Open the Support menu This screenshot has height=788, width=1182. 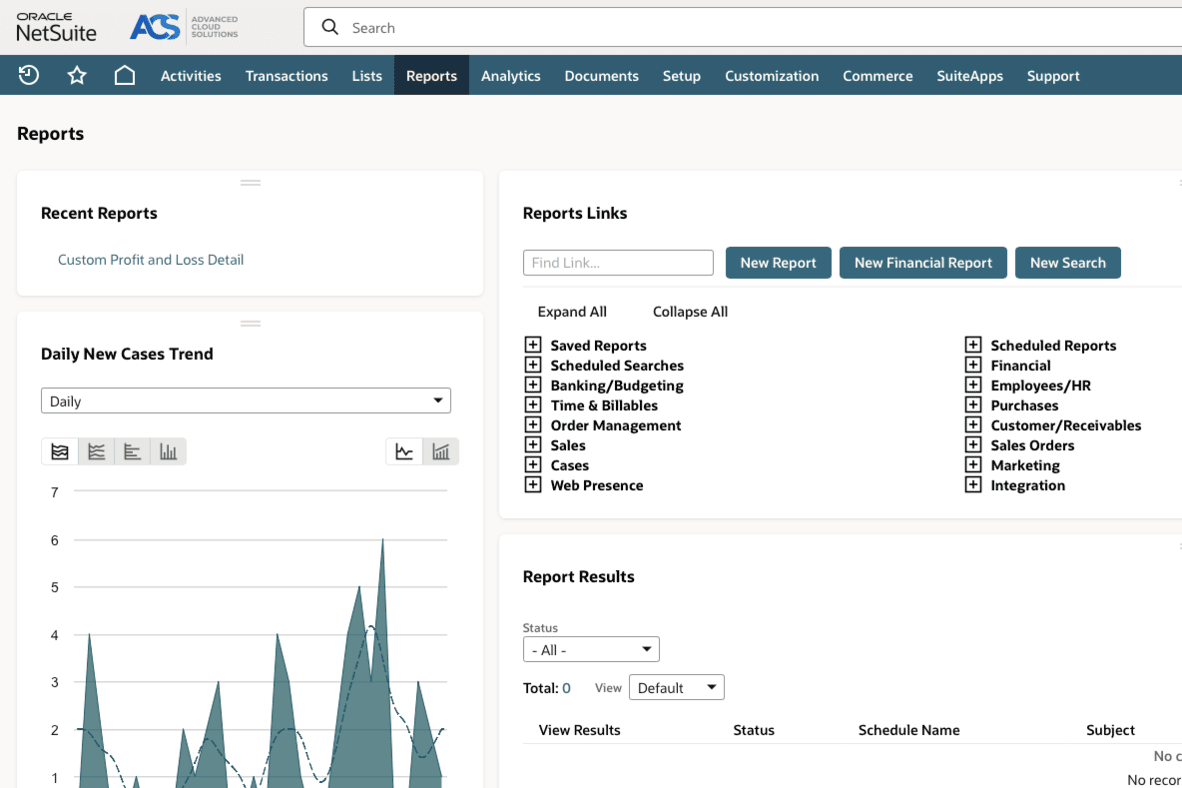[x=1053, y=75]
